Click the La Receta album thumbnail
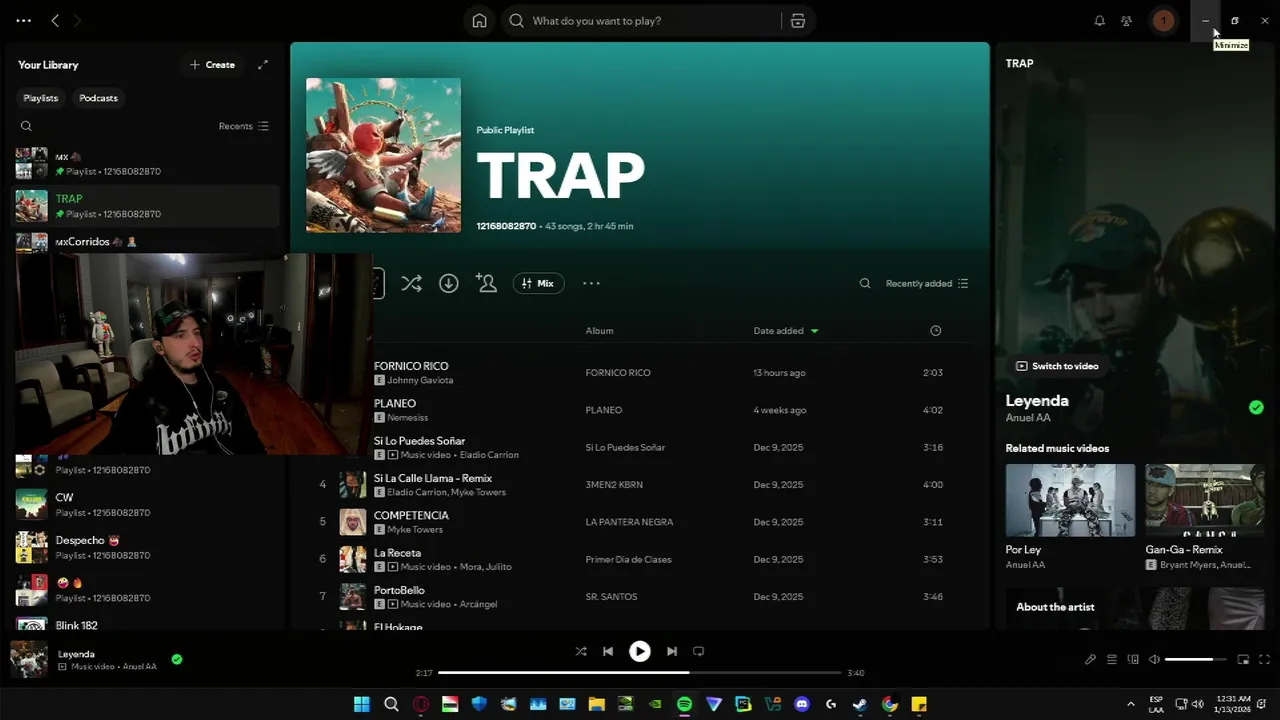The height and width of the screenshot is (720, 1280). pos(352,559)
